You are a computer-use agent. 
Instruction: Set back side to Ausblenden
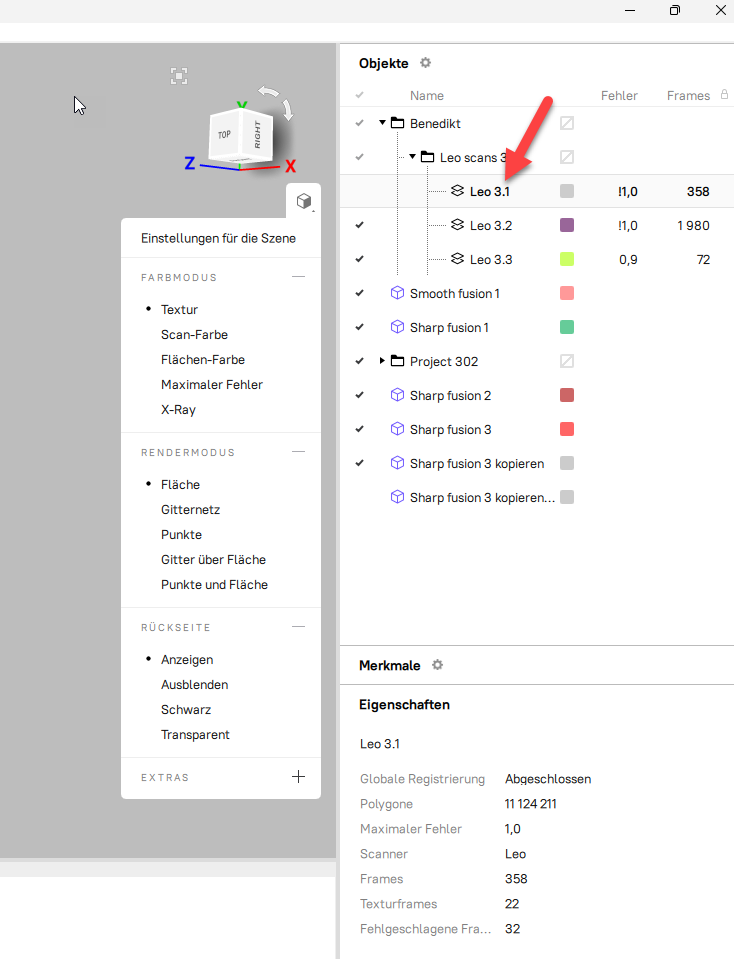point(195,684)
